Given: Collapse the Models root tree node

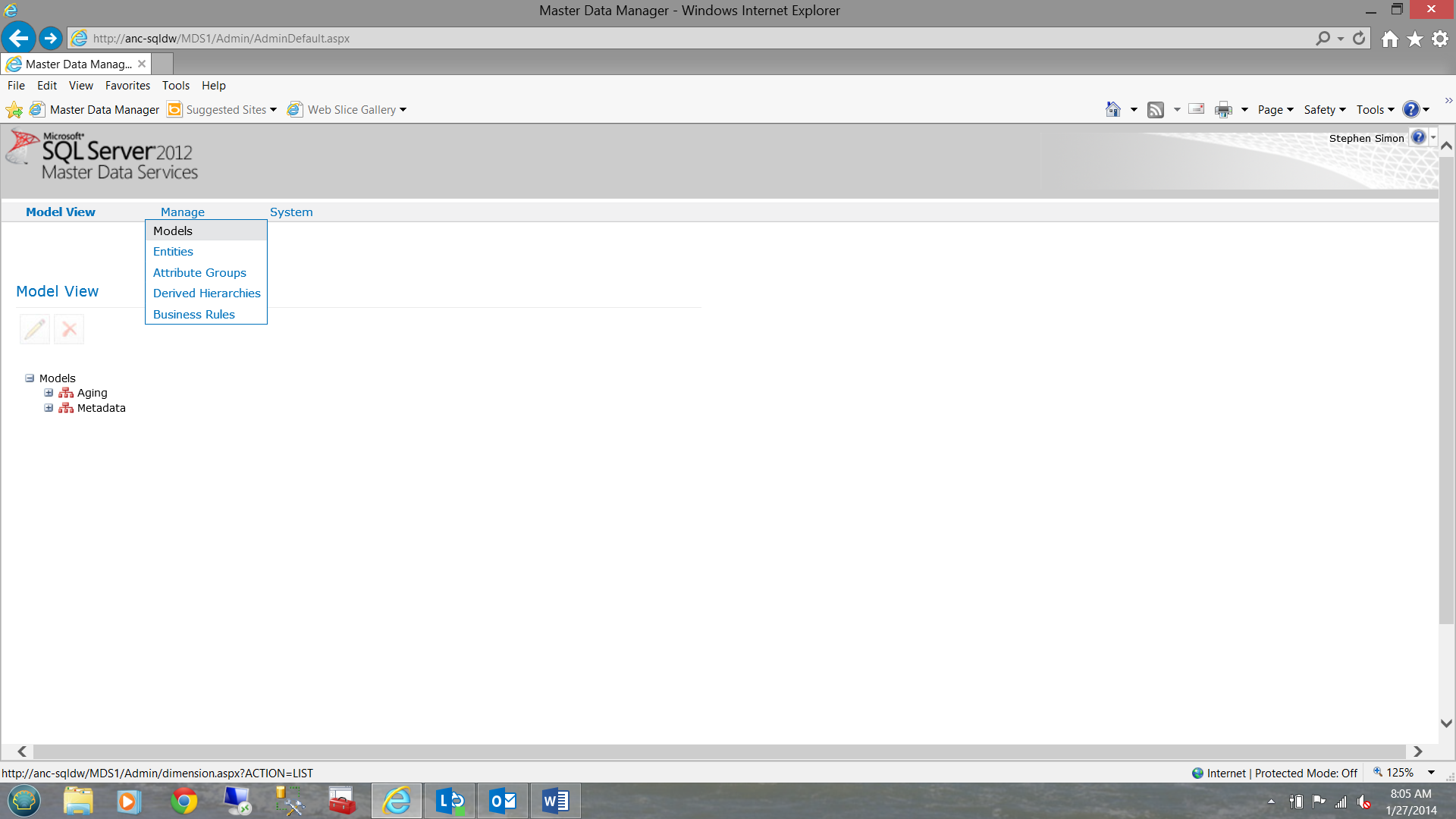Looking at the screenshot, I should pos(30,378).
